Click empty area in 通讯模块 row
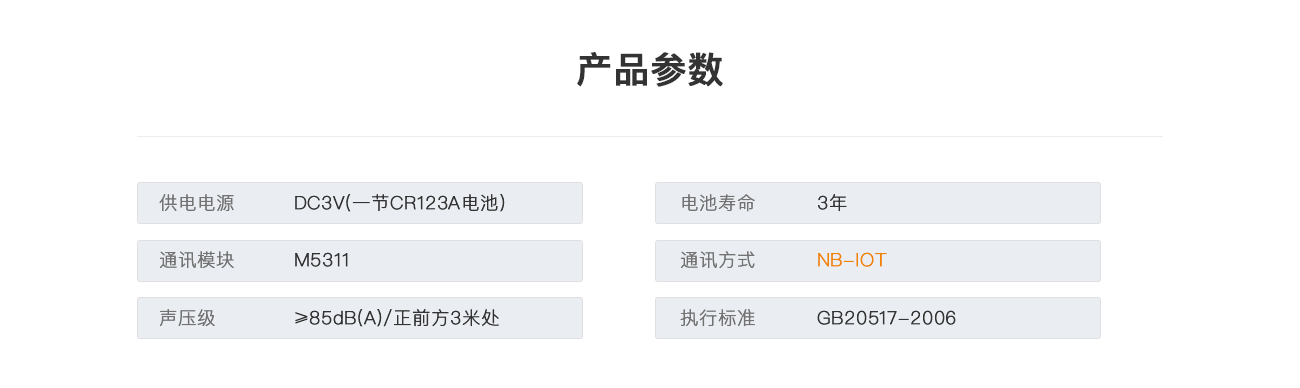 click(465, 261)
